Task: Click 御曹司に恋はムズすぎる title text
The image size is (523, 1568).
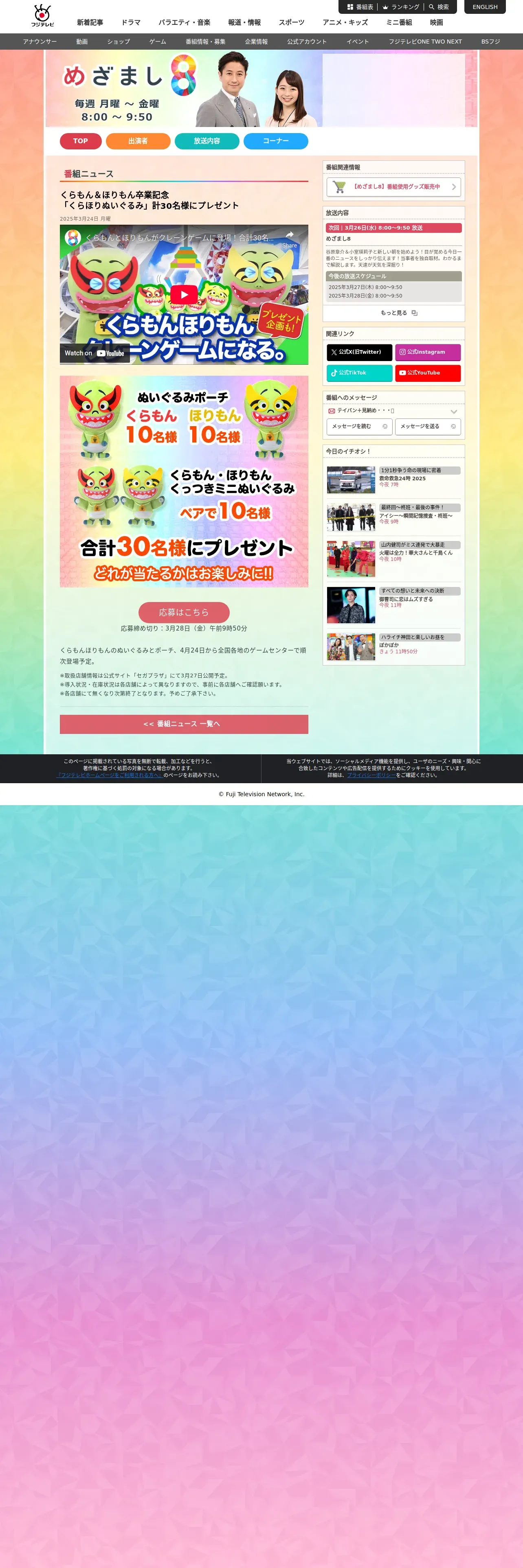Action: (406, 599)
